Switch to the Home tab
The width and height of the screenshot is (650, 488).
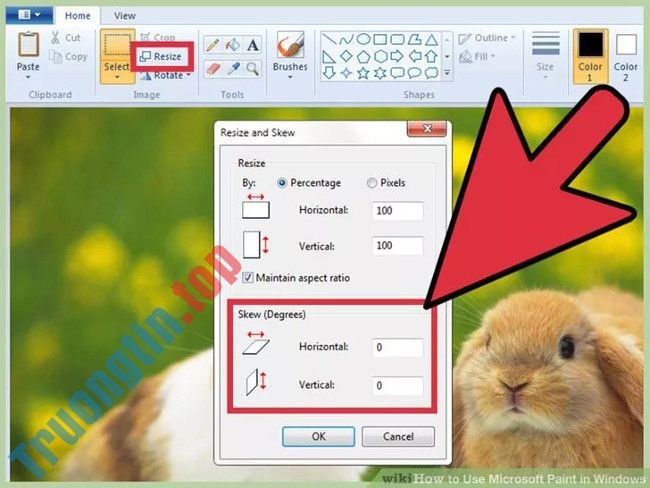pos(78,16)
